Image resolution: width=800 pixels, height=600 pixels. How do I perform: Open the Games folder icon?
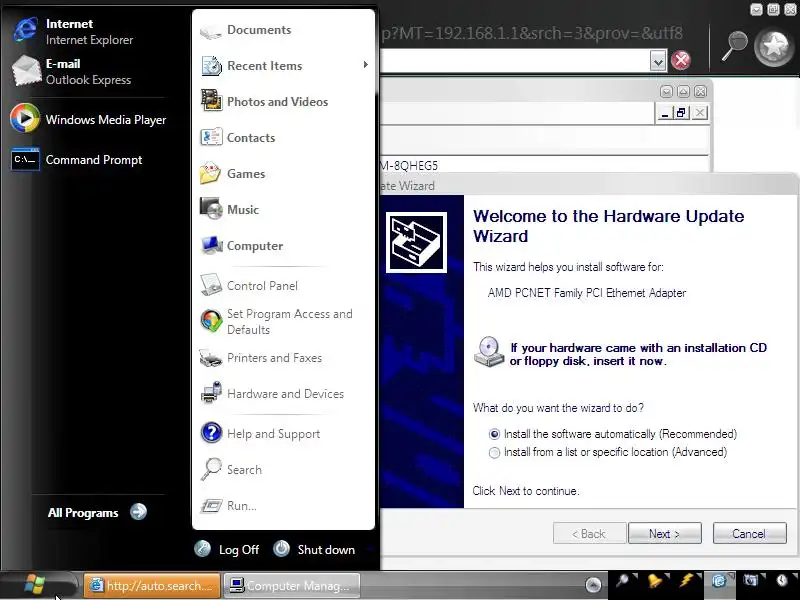point(210,173)
